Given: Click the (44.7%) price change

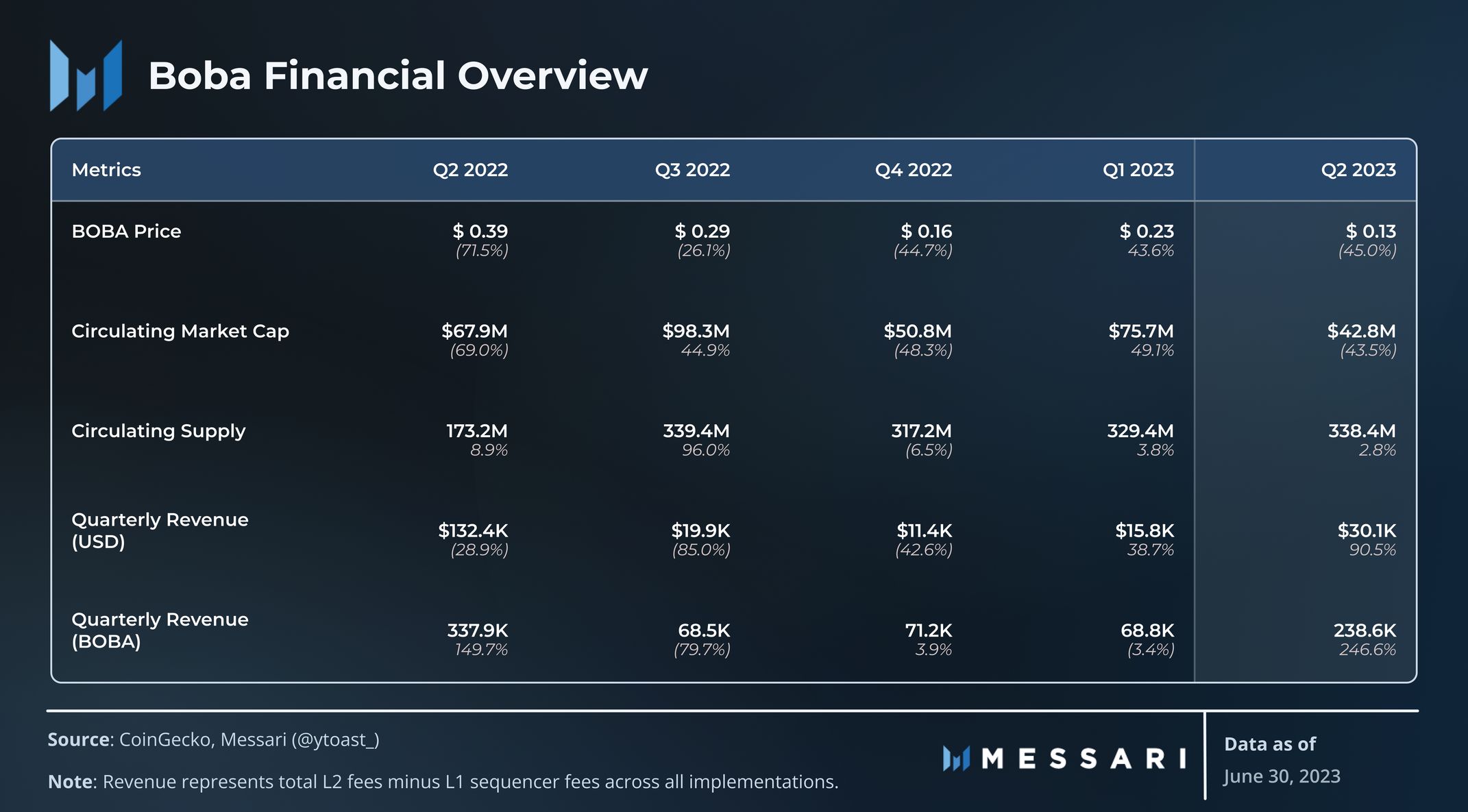Looking at the screenshot, I should click(923, 251).
